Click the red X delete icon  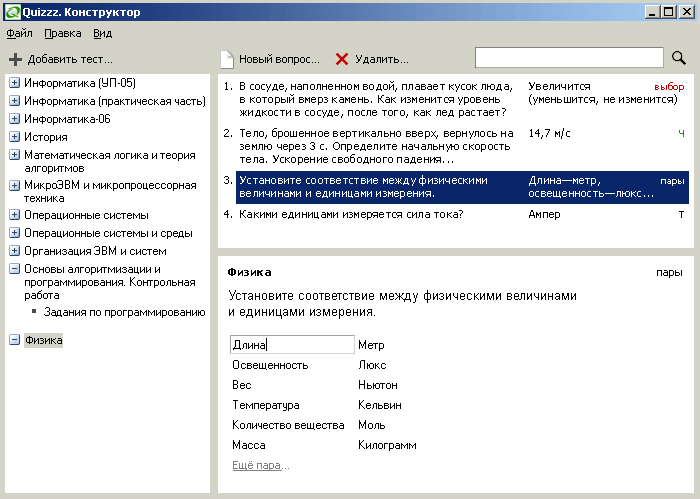(342, 59)
